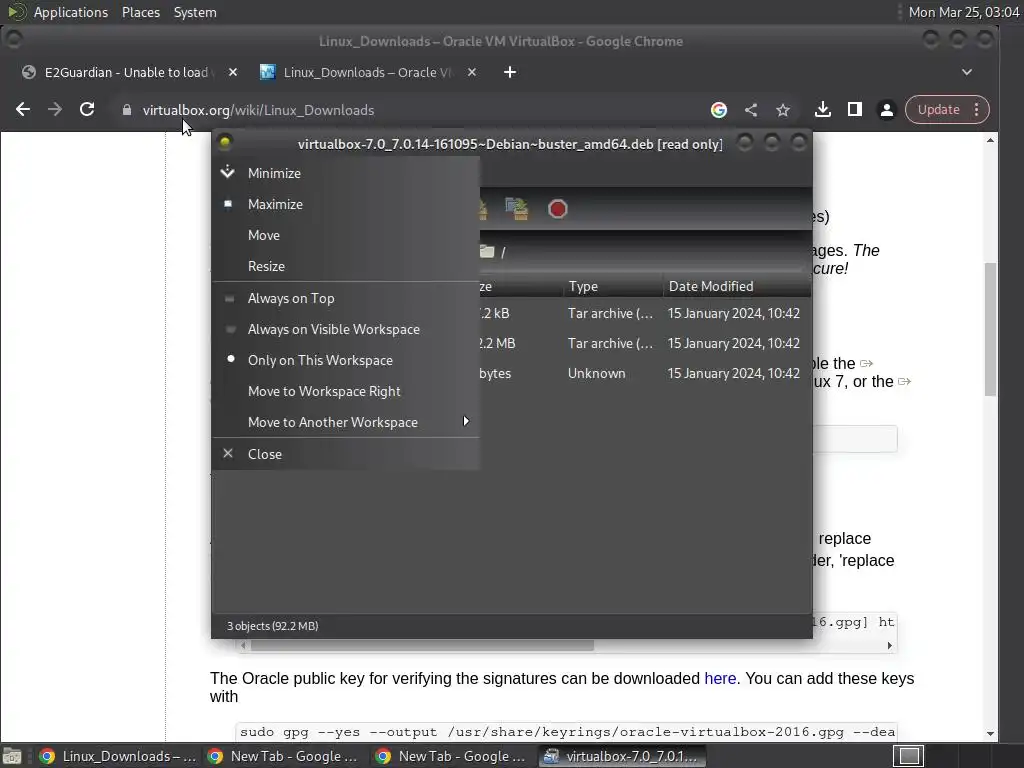Close the E2Guardian tab
This screenshot has width=1024, height=768.
tap(232, 72)
